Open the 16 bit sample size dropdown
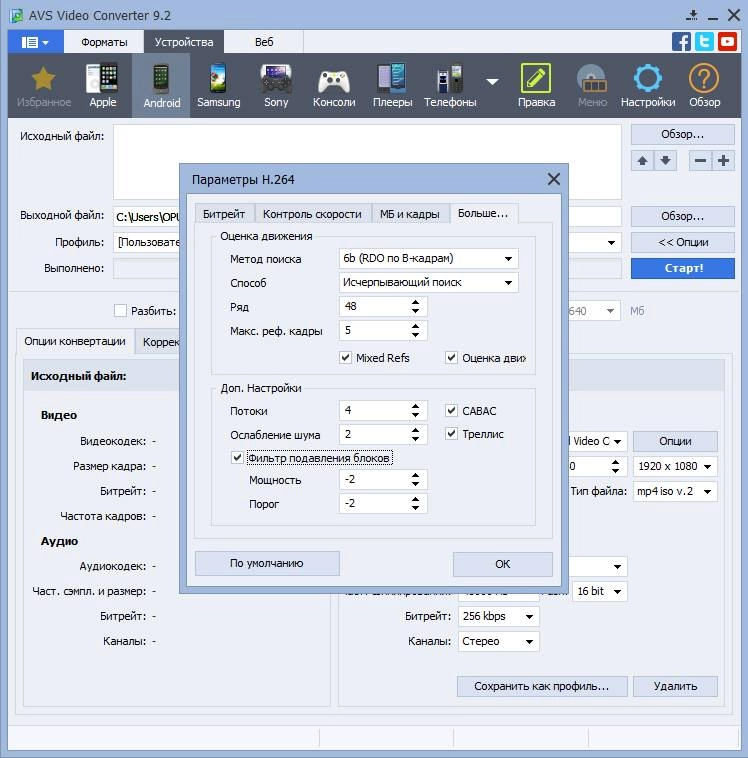This screenshot has width=748, height=758. pyautogui.click(x=600, y=591)
